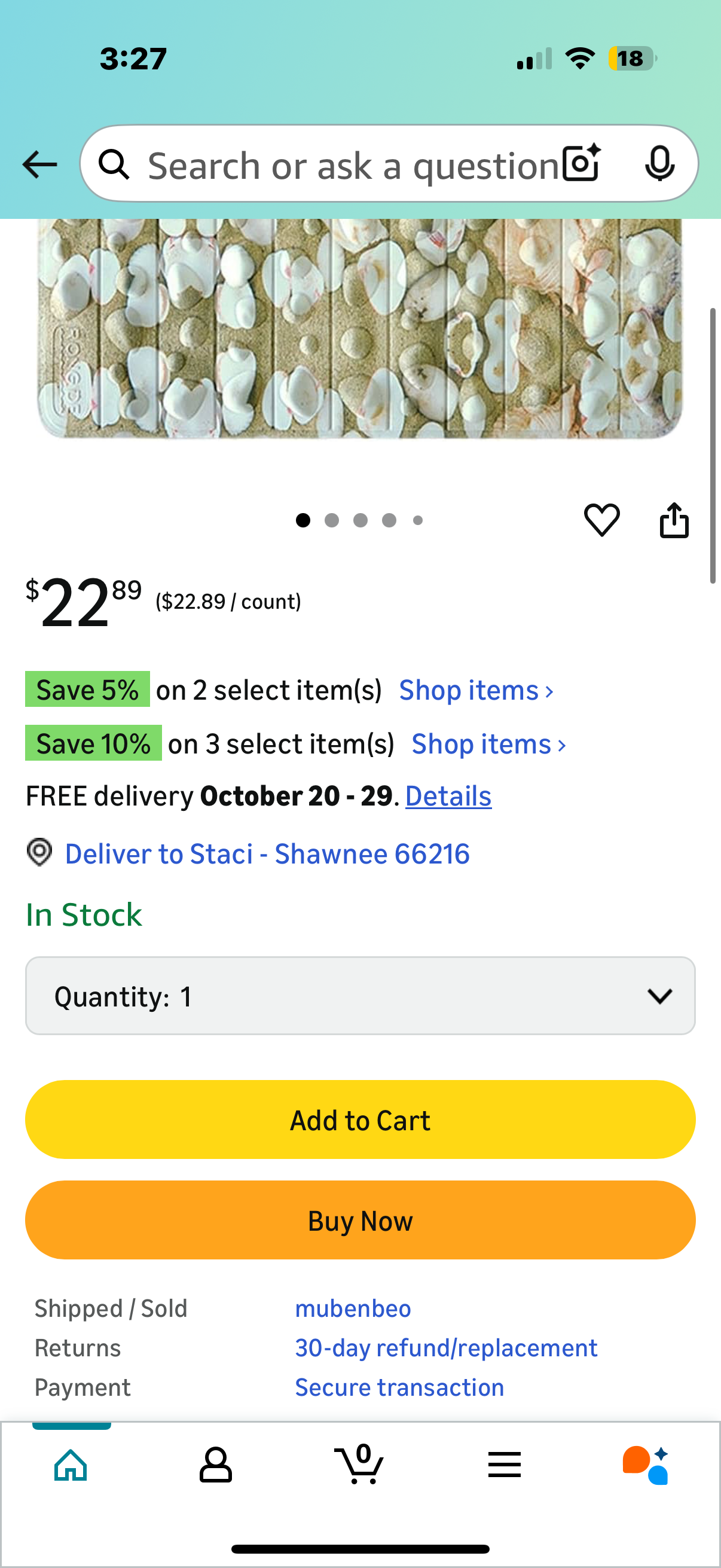Tap the microphone voice search icon
Screen dimensions: 721x1568
coord(659,164)
